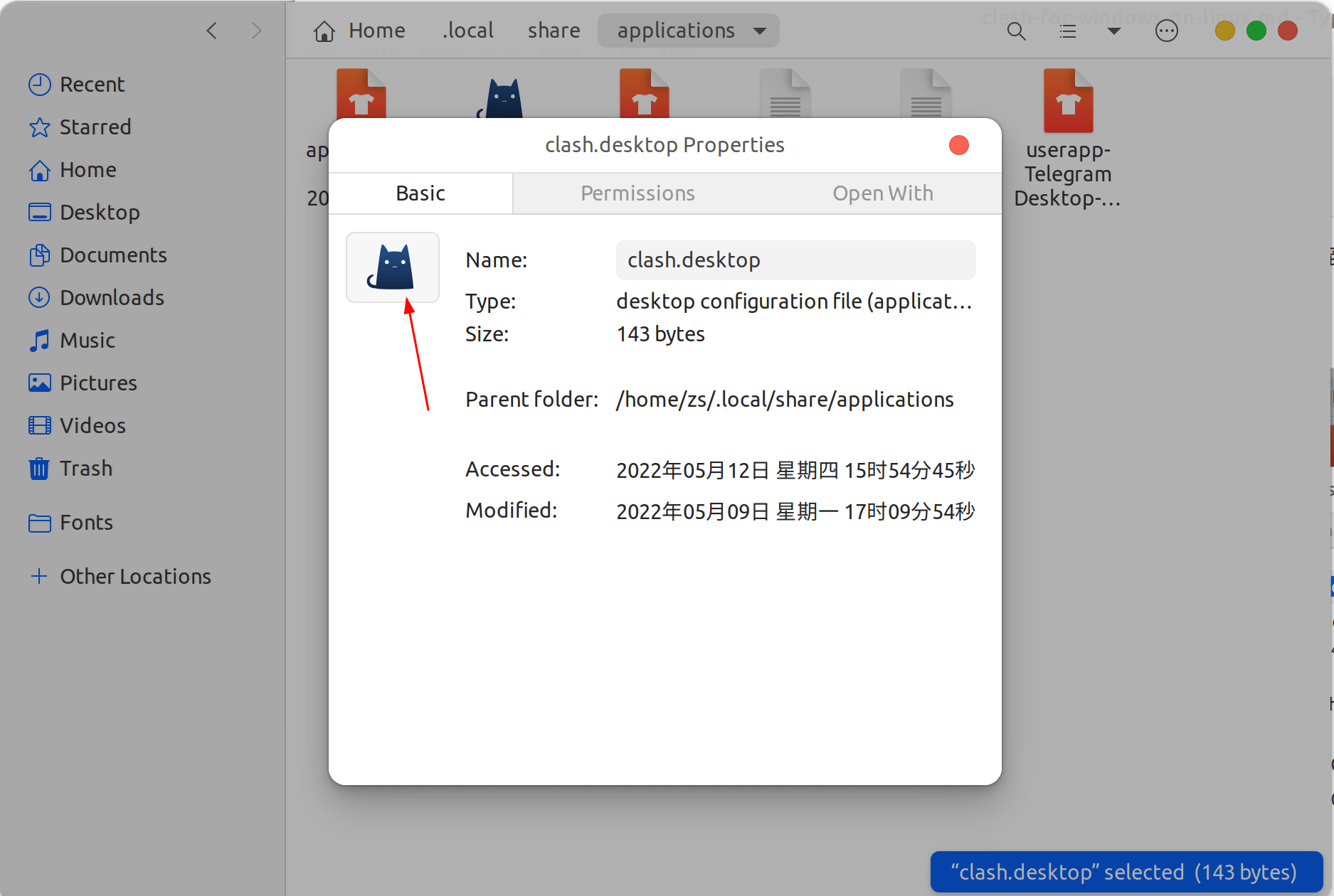The width and height of the screenshot is (1334, 896).
Task: Select the clash cat application icon
Action: tap(392, 267)
